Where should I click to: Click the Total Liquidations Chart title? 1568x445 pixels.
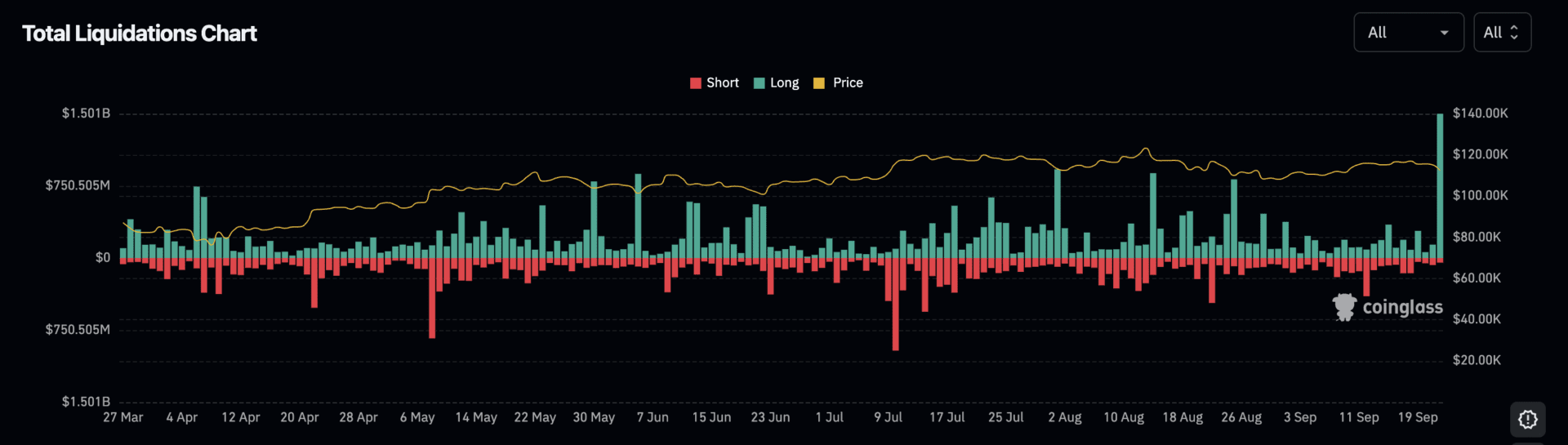(140, 33)
